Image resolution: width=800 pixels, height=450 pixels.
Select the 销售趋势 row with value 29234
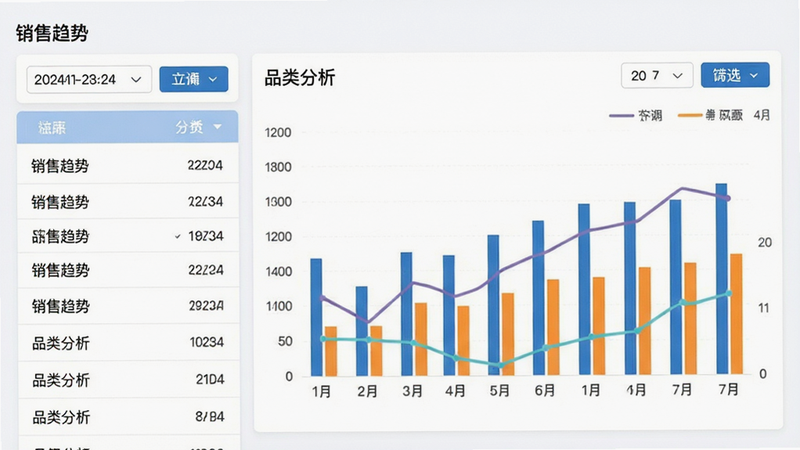(128, 306)
